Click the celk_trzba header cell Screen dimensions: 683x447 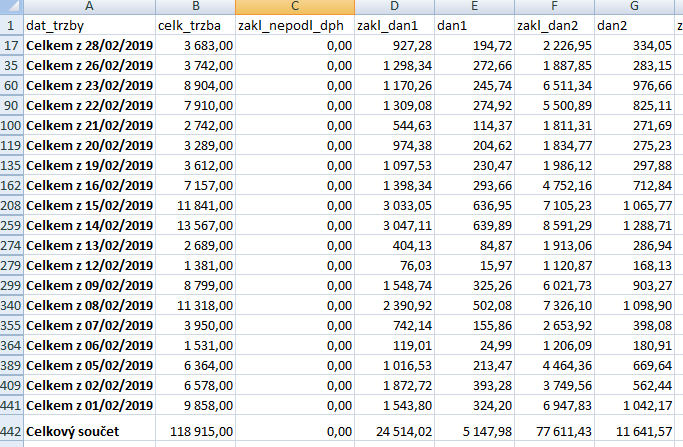(x=195, y=25)
